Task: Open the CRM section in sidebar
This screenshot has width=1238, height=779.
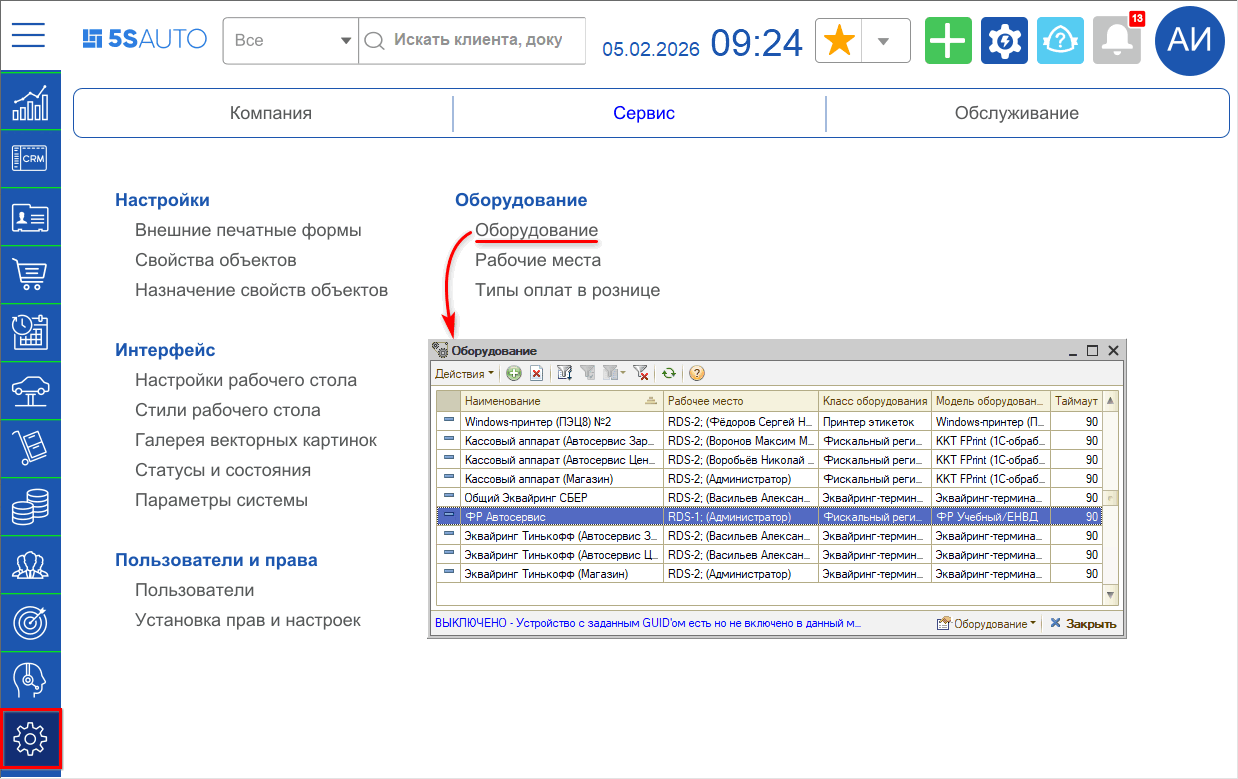Action: [x=30, y=158]
